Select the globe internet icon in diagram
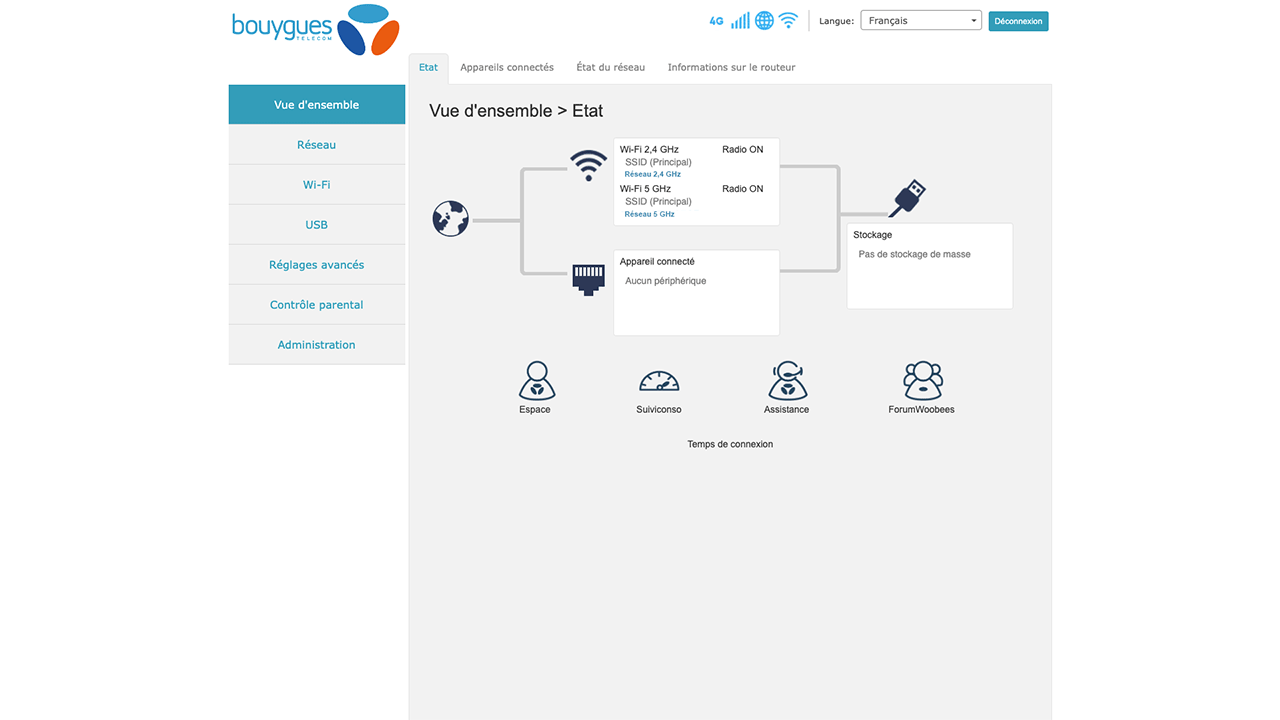 (450, 218)
